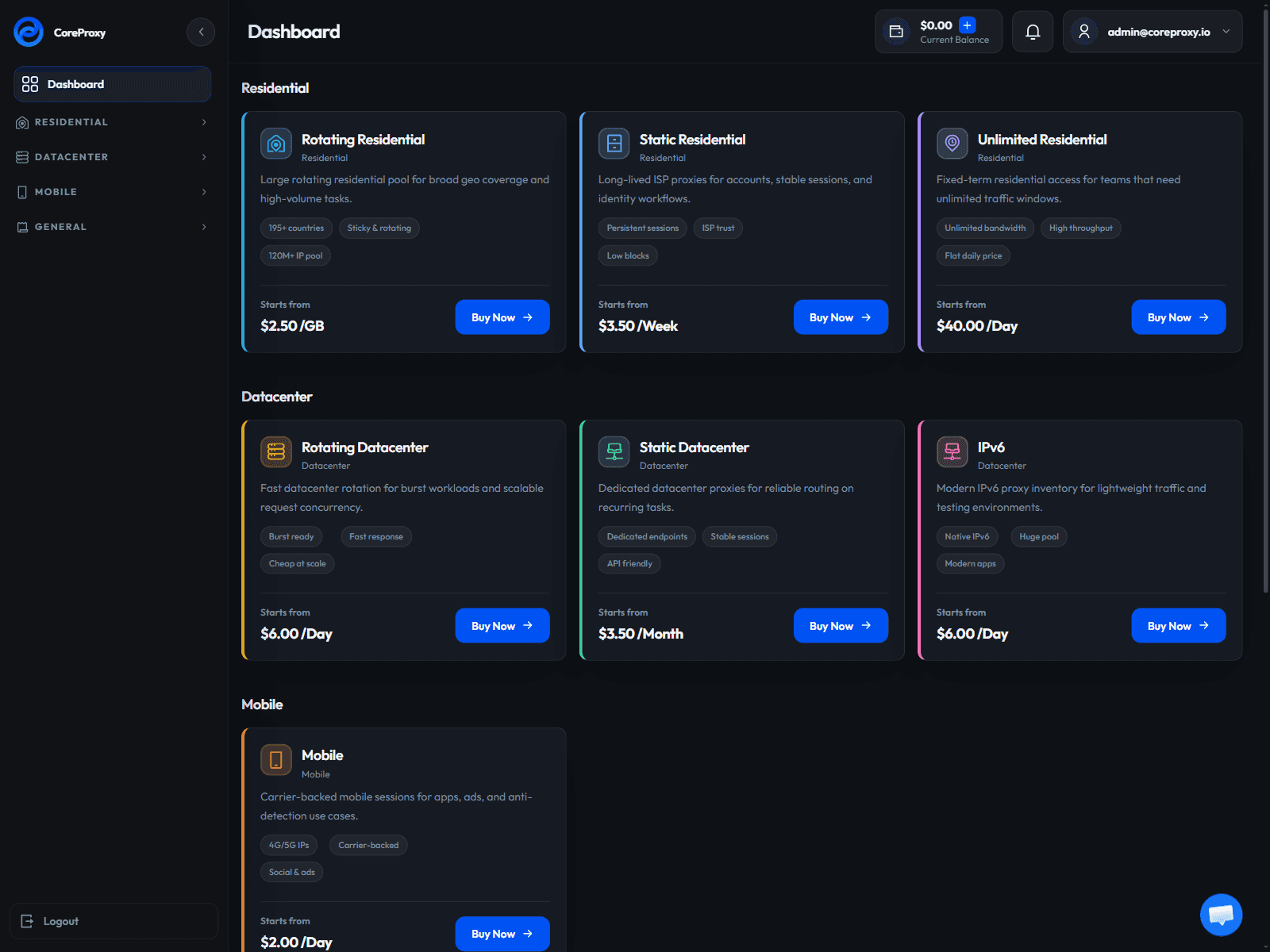The image size is (1270, 952).
Task: Click the IPv6 card icon
Action: [x=952, y=451]
